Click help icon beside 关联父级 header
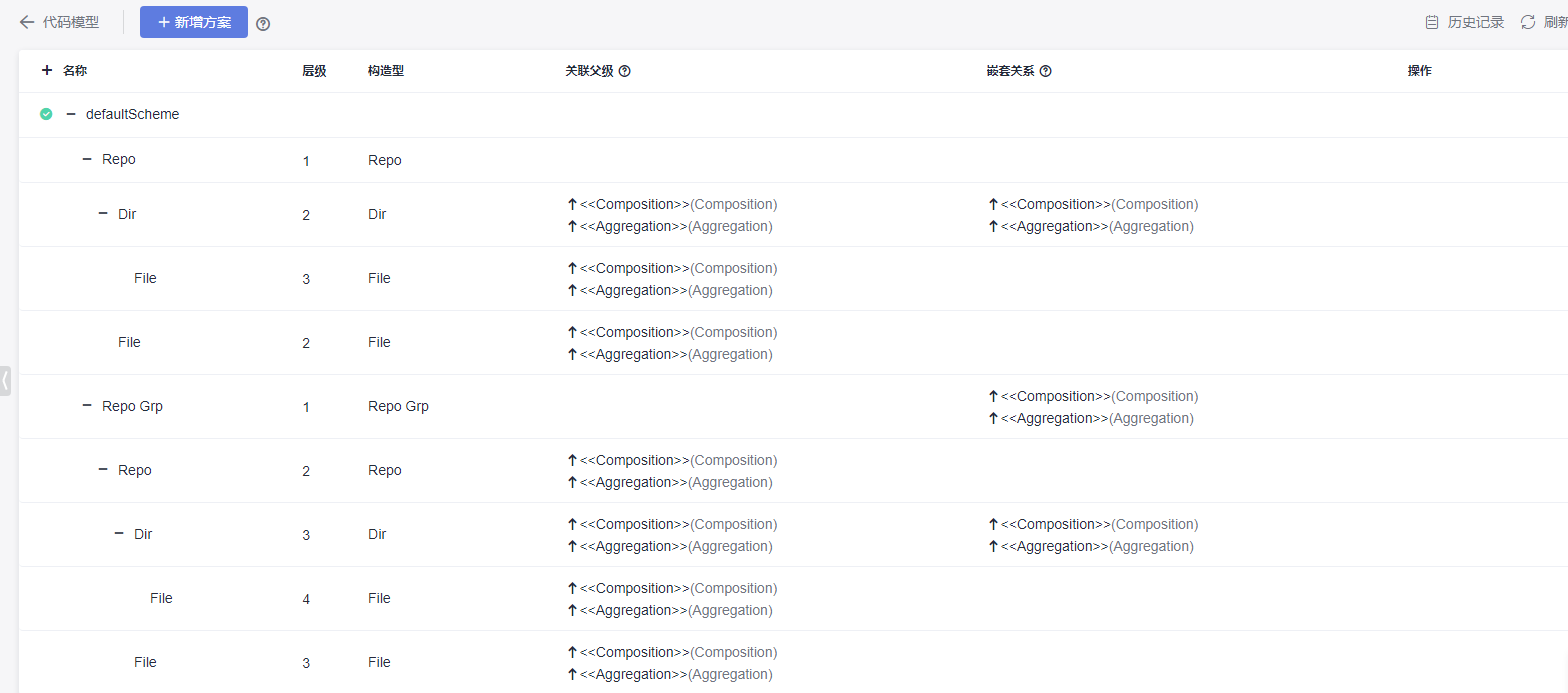Image resolution: width=1568 pixels, height=693 pixels. (x=625, y=71)
